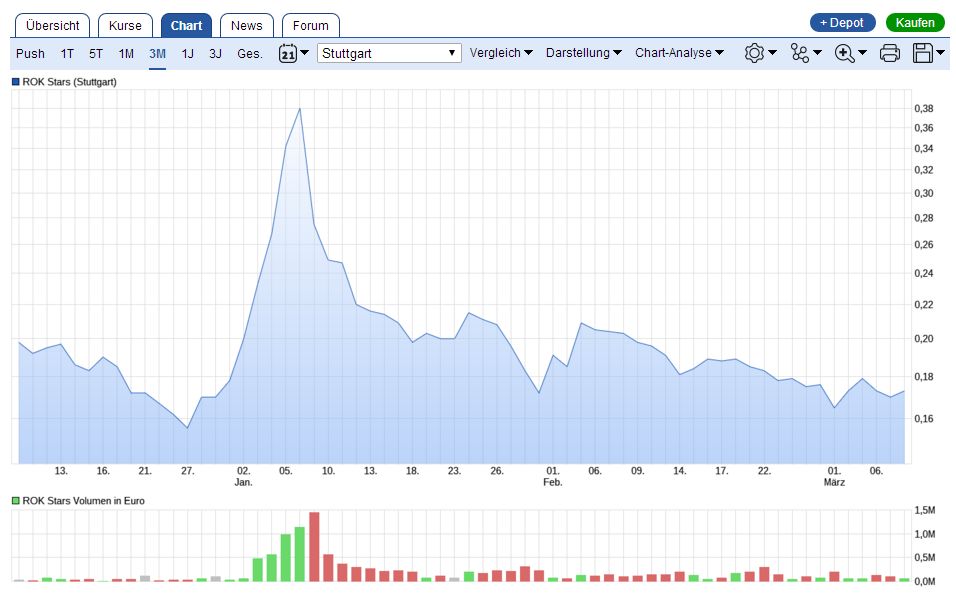Click the ROK Stars (Stuttgart) legend label
Image resolution: width=956 pixels, height=594 pixels.
[x=70, y=82]
